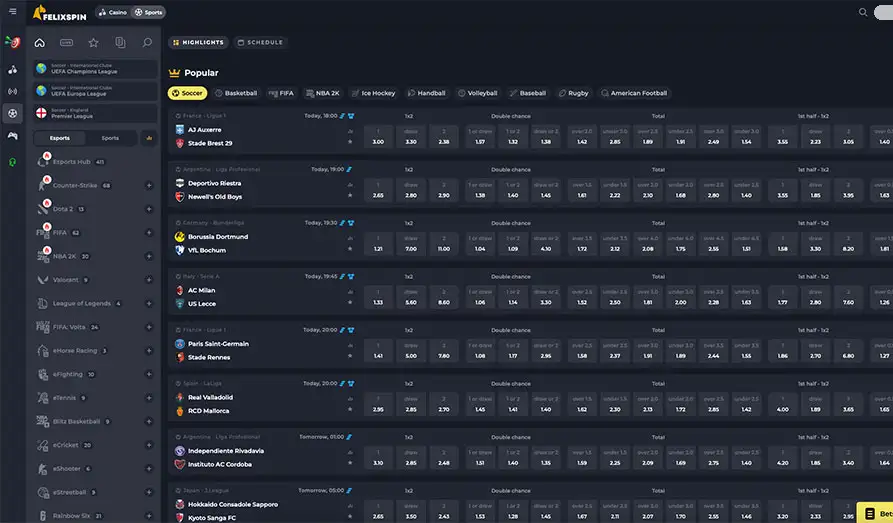This screenshot has width=893, height=523.
Task: Expand the eCricket category
Action: click(149, 445)
